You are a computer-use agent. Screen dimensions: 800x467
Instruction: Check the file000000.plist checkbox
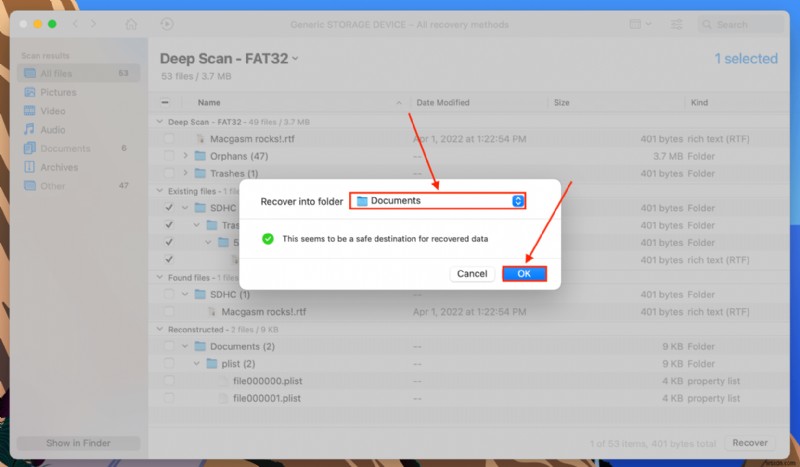(169, 381)
